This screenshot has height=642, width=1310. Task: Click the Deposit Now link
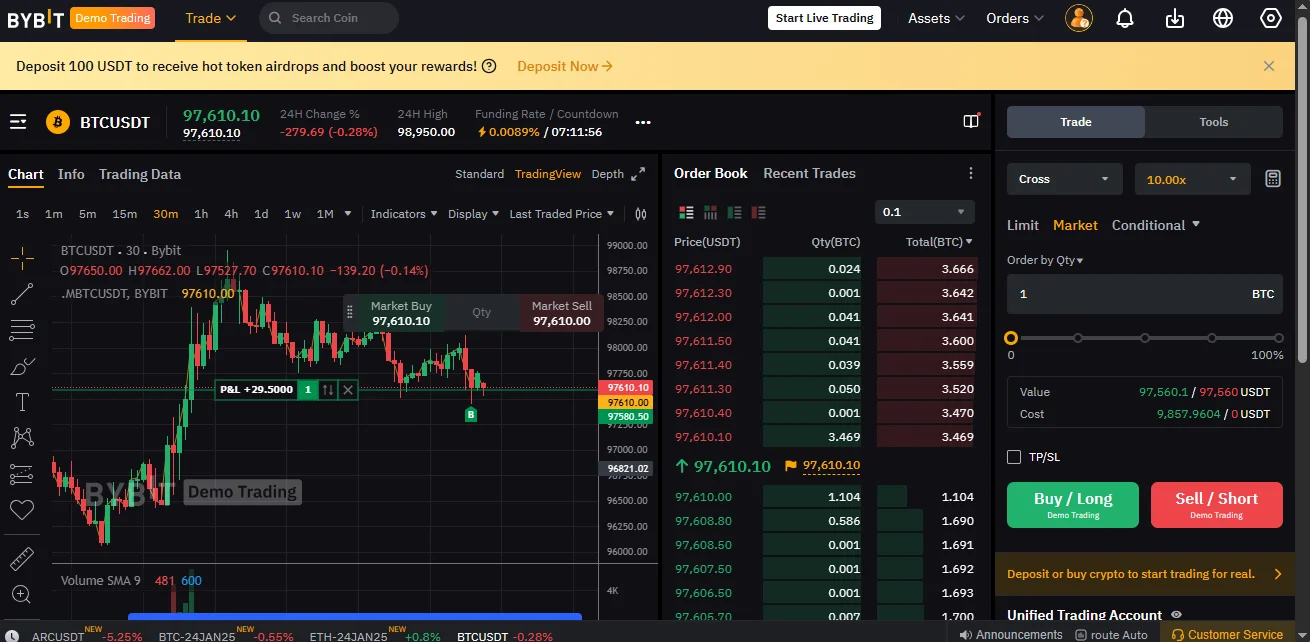[x=565, y=66]
